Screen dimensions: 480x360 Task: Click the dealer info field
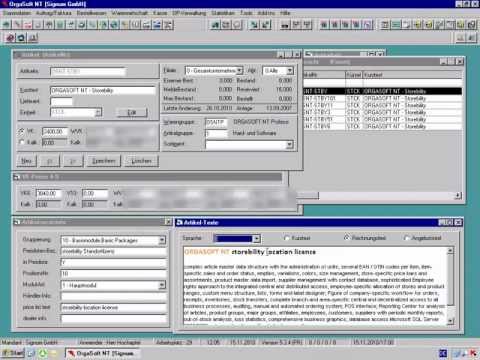(113, 319)
